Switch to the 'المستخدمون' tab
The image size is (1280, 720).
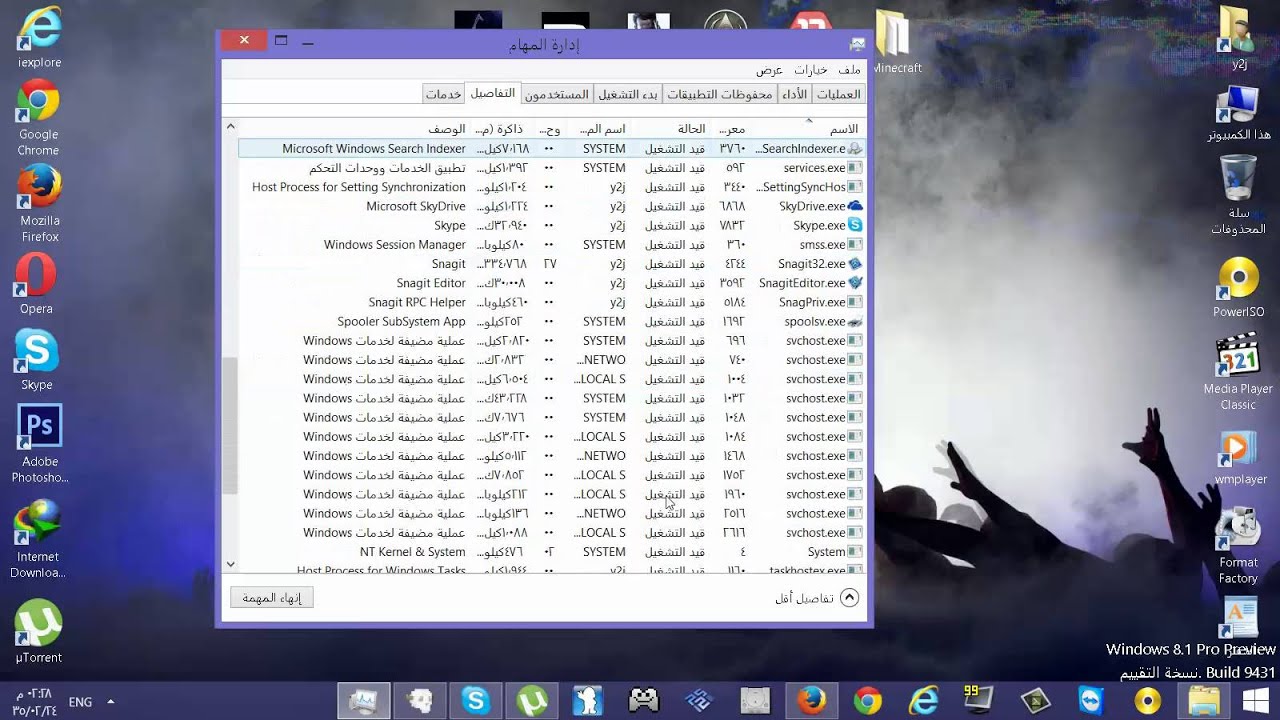click(x=557, y=94)
